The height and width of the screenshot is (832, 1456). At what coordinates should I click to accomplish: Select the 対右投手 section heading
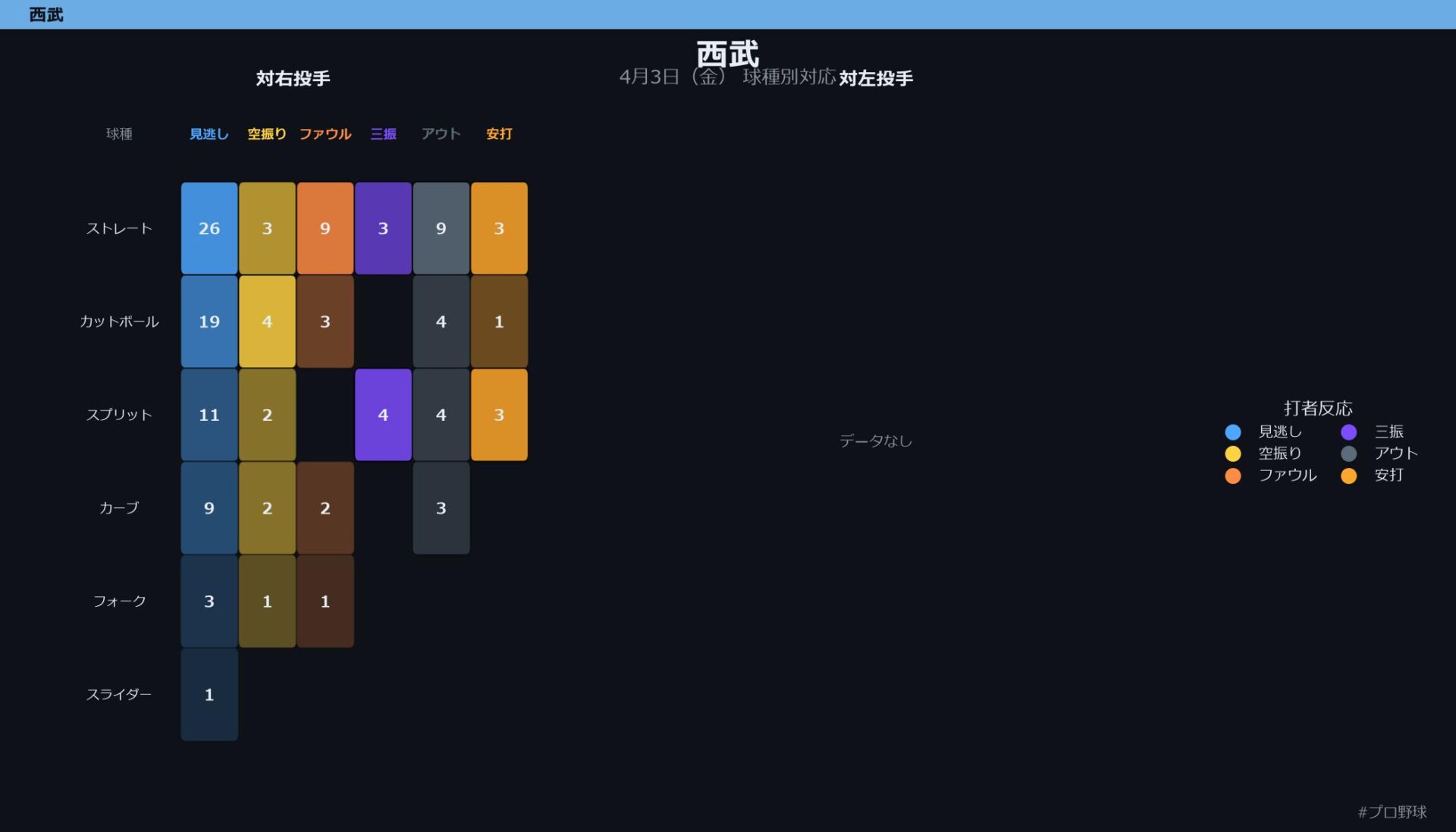click(293, 78)
